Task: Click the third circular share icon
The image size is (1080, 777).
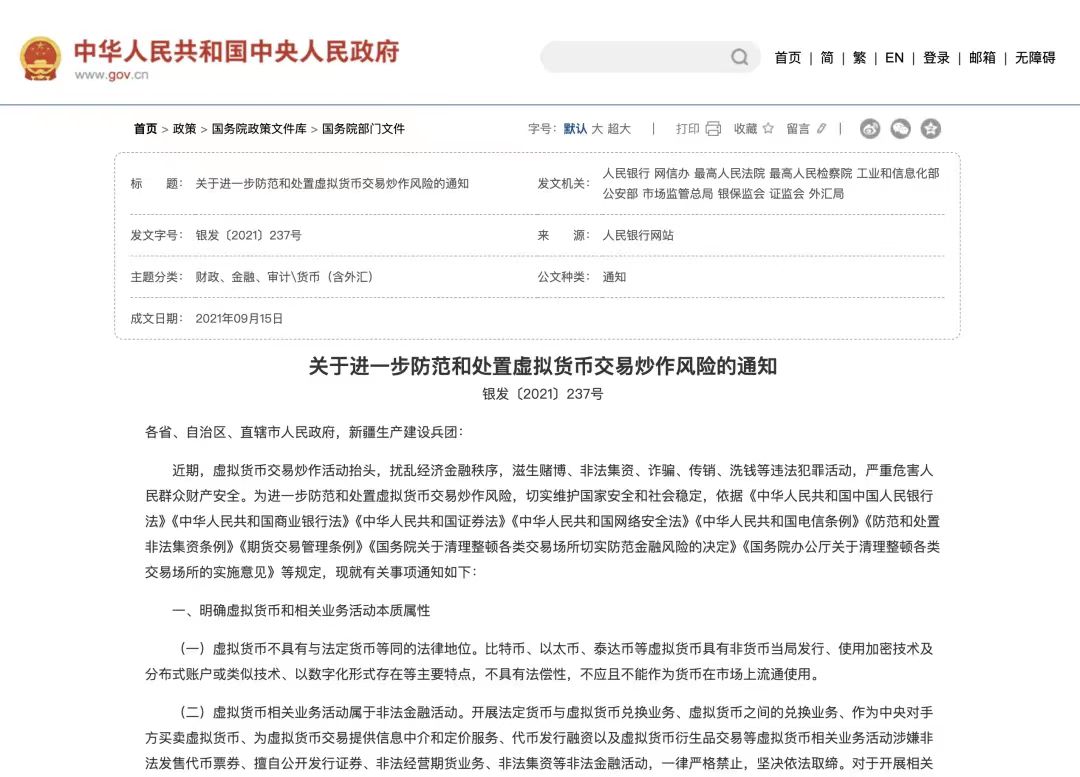Action: (x=931, y=128)
